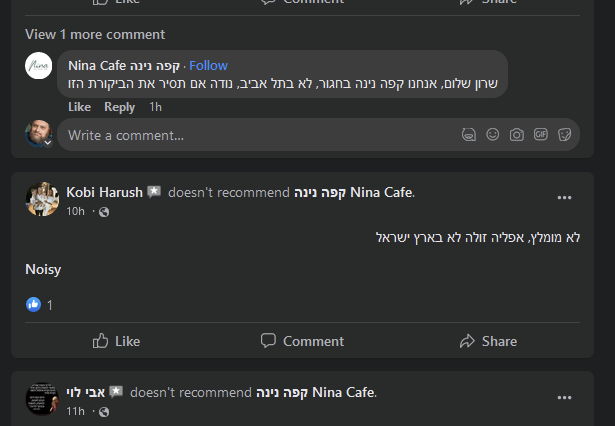The width and height of the screenshot is (615, 426).
Task: Open Kobi Harush's profile name link
Action: 104,191
